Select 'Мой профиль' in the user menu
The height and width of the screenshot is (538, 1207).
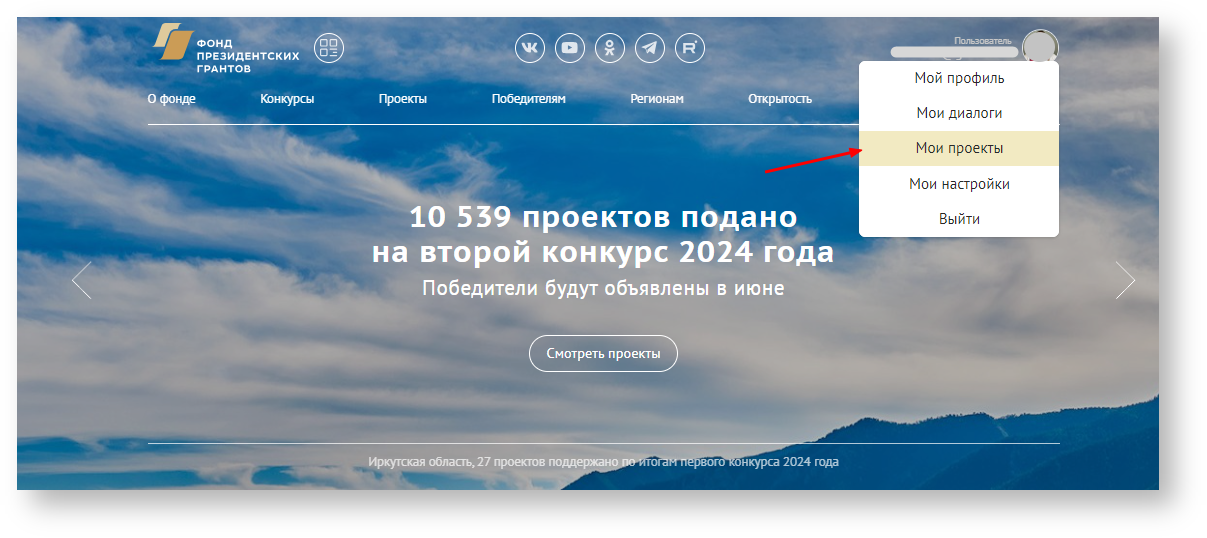pos(959,78)
